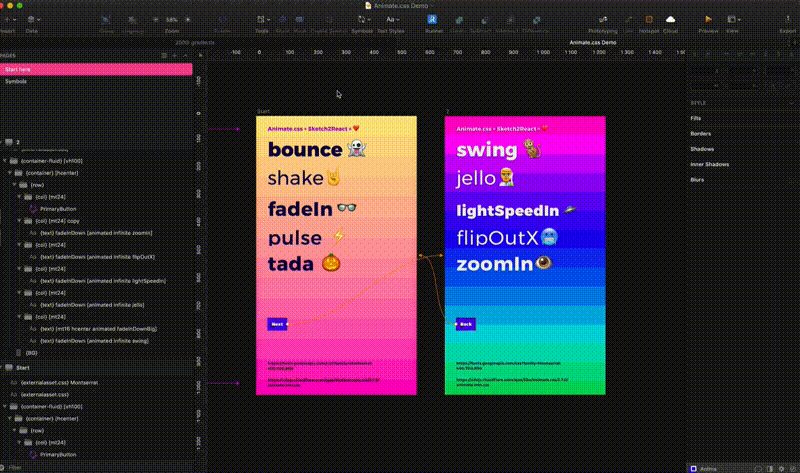Click the Borders section in inspector

[x=701, y=134]
